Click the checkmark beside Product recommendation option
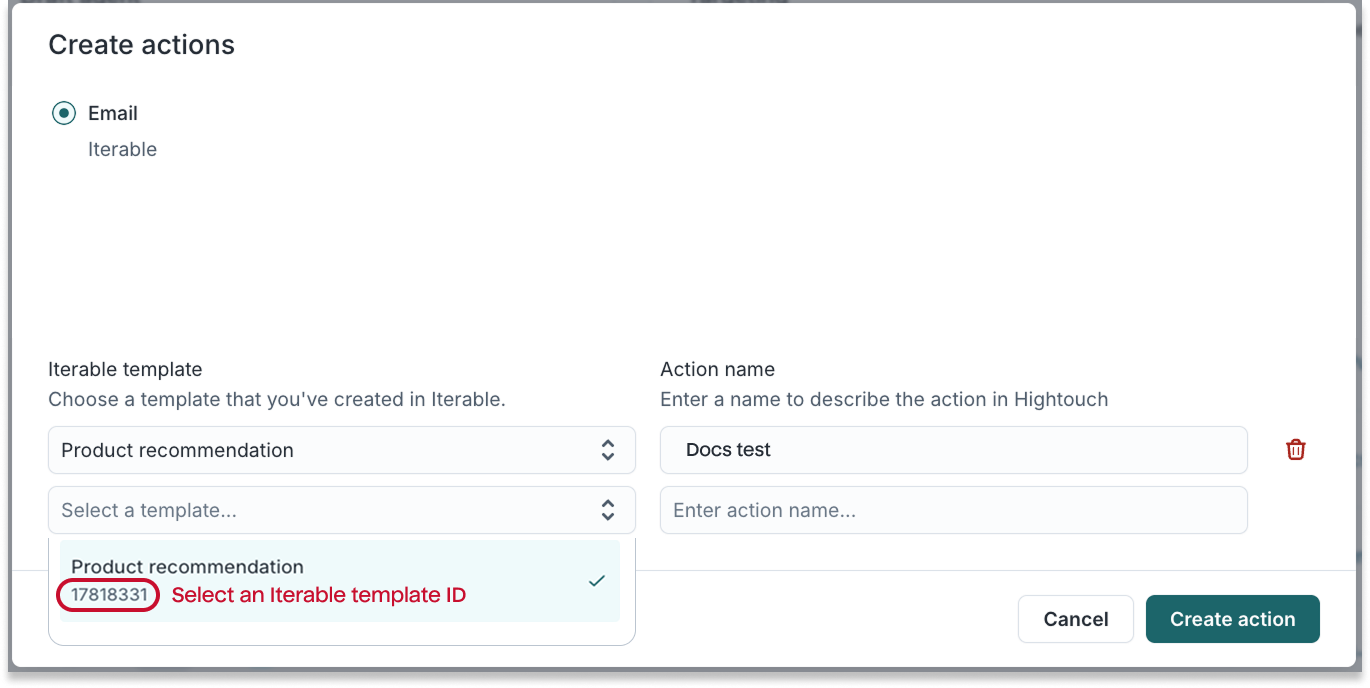 (597, 579)
